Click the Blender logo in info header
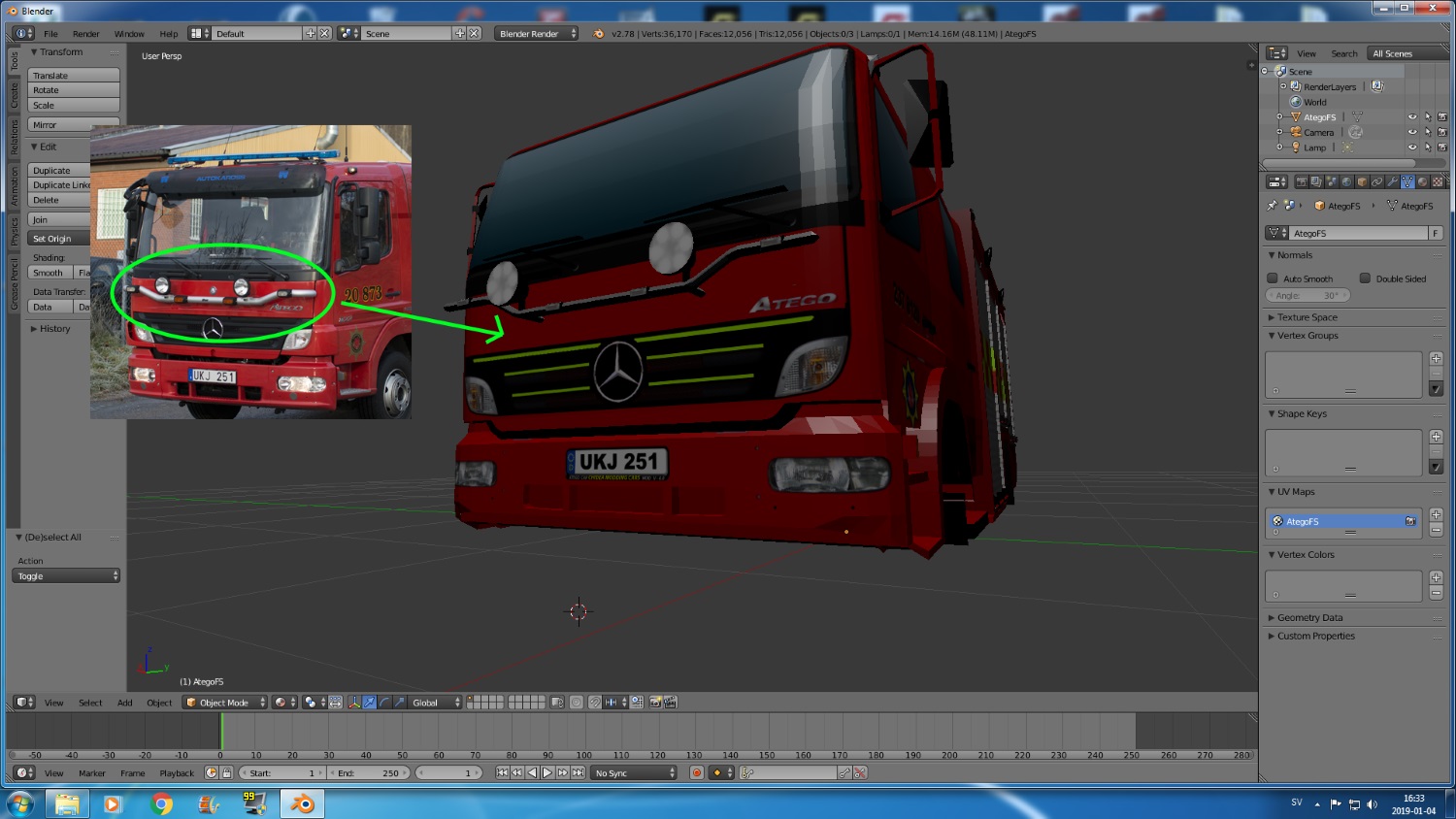Image resolution: width=1456 pixels, height=819 pixels. pyautogui.click(x=598, y=33)
